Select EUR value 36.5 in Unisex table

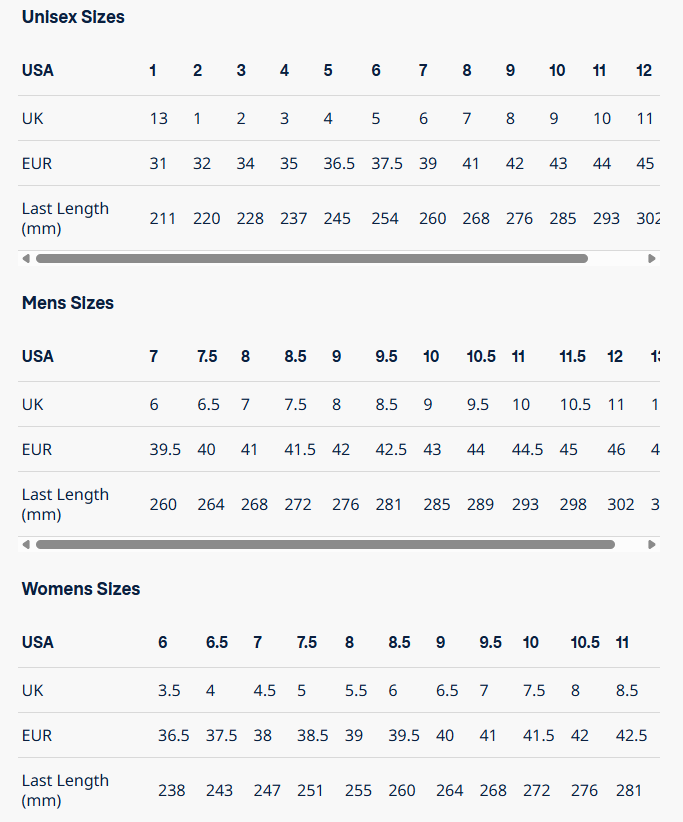(339, 163)
